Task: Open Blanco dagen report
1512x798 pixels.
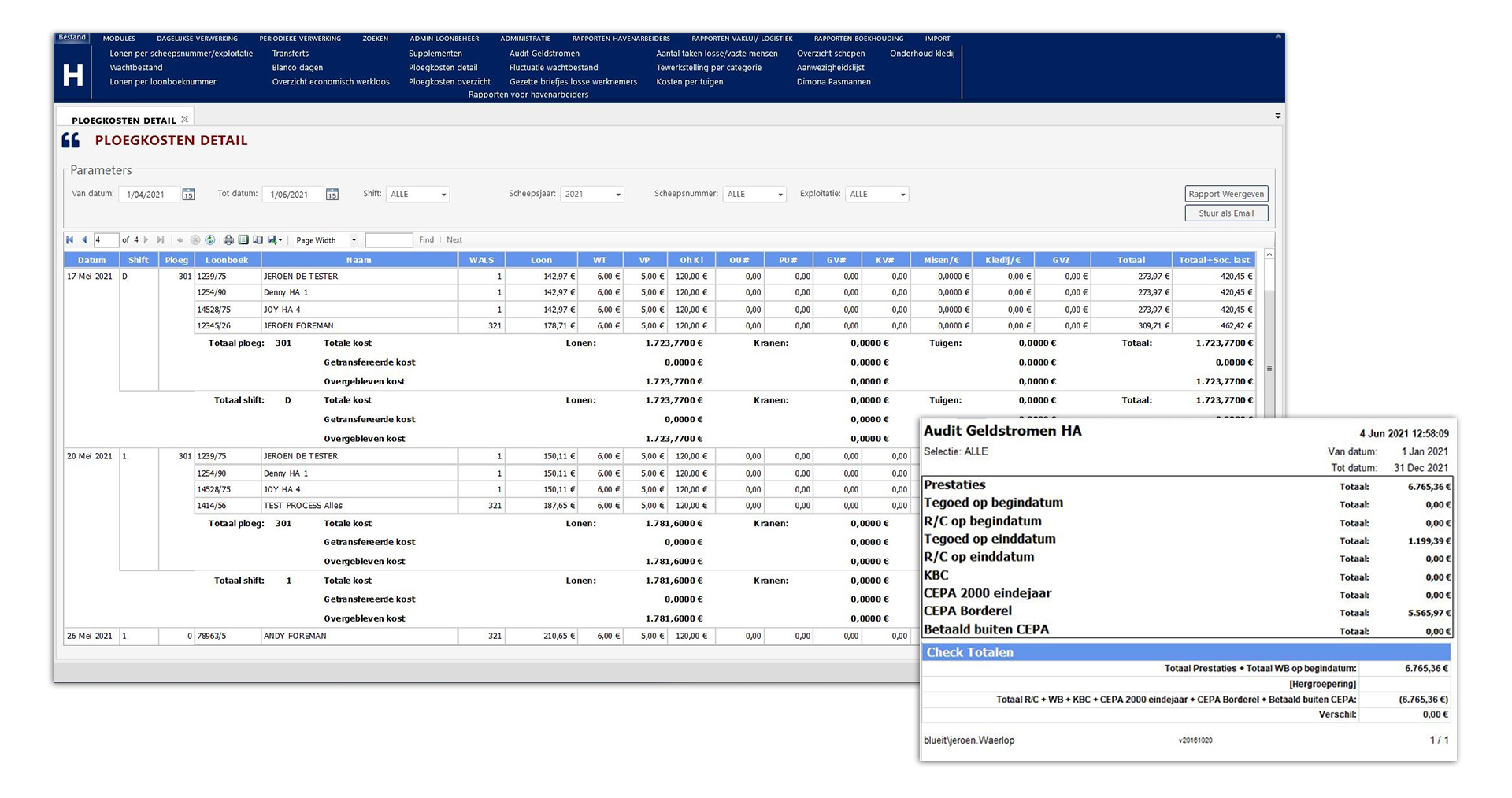Action: (298, 68)
